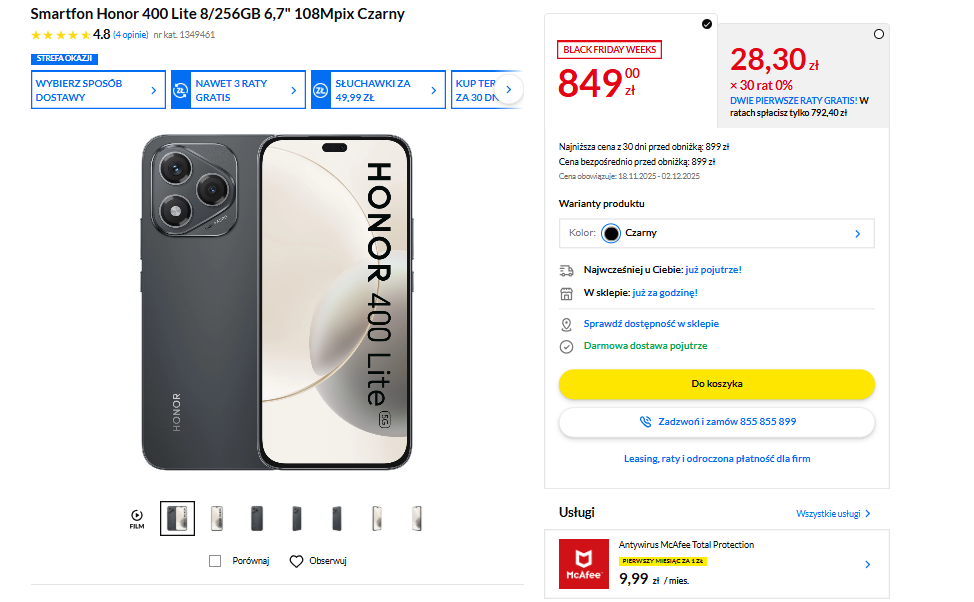The height and width of the screenshot is (602, 974).
Task: Enable the 'Porównaj' comparison checkbox
Action: (214, 561)
